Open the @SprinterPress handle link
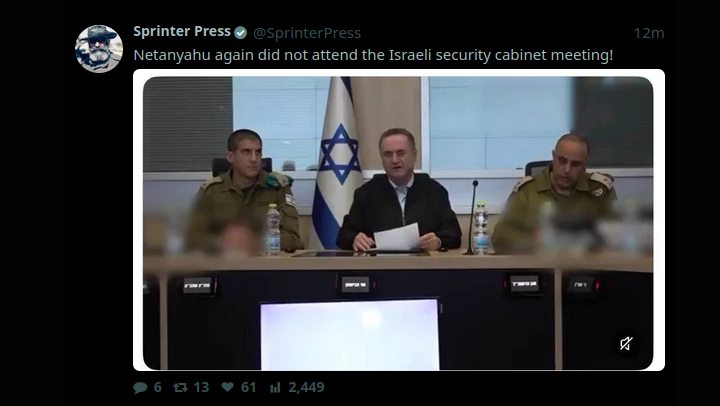This screenshot has height=406, width=720. [x=307, y=33]
